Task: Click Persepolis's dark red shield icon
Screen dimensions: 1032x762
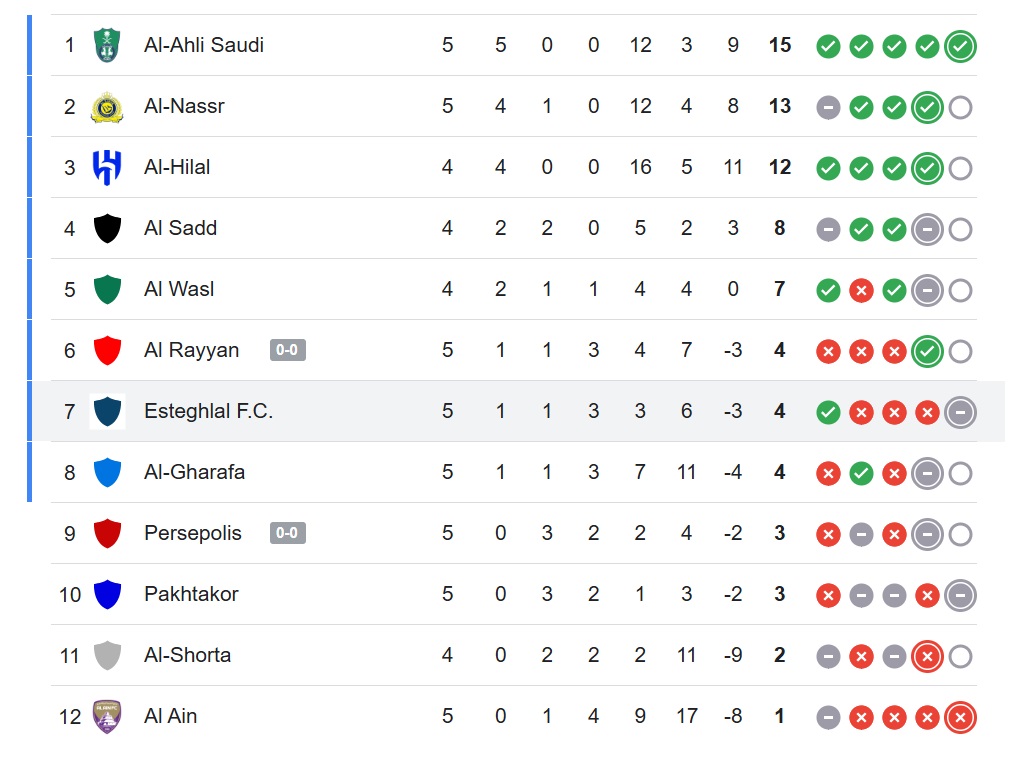Action: coord(107,533)
